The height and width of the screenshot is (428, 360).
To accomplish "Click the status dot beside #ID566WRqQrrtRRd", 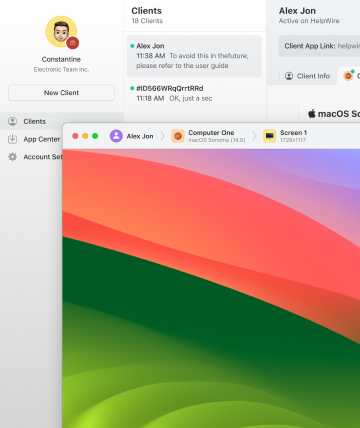I will click(132, 88).
